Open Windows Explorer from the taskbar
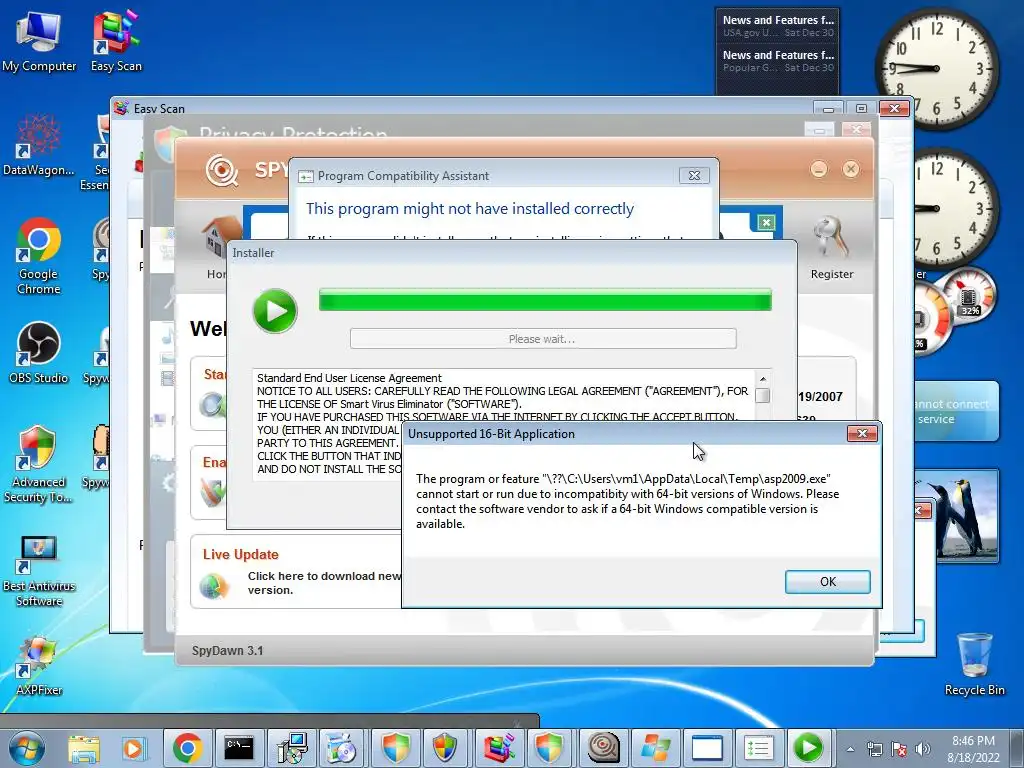 84,748
